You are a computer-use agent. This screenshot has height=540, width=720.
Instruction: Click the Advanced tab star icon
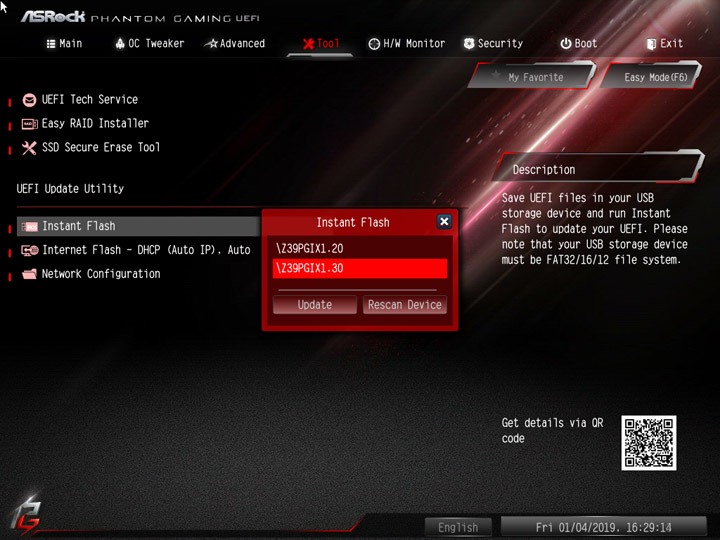tap(211, 44)
